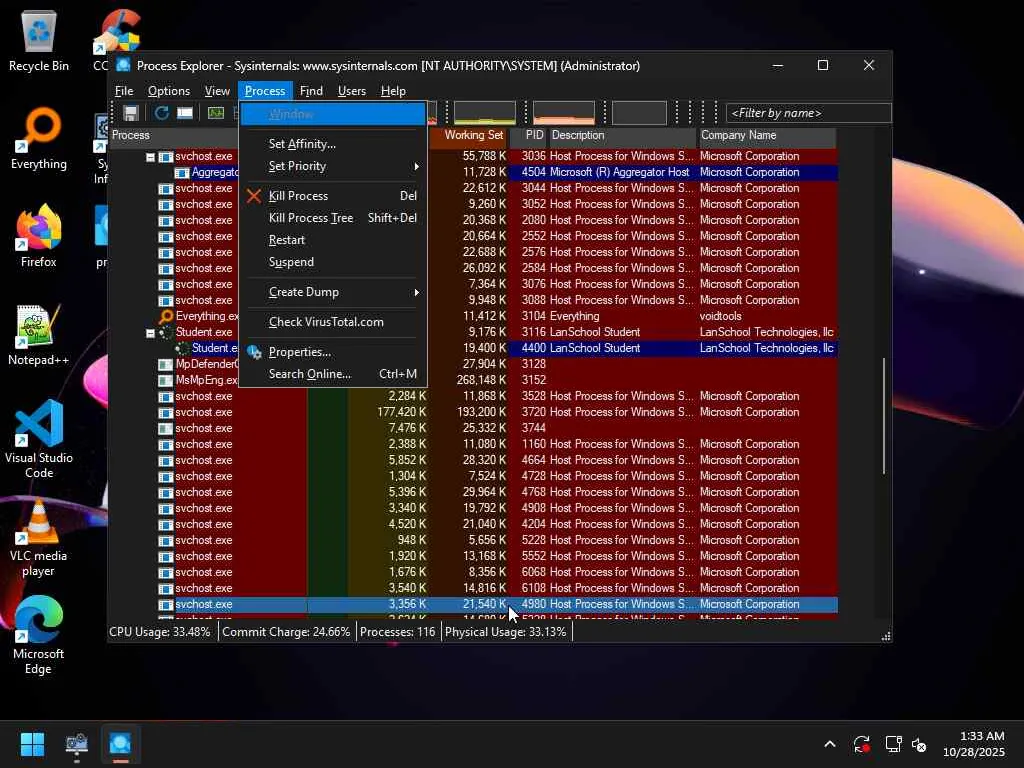Select the Everything desktop shortcut
1024x768 pixels.
[x=39, y=139]
